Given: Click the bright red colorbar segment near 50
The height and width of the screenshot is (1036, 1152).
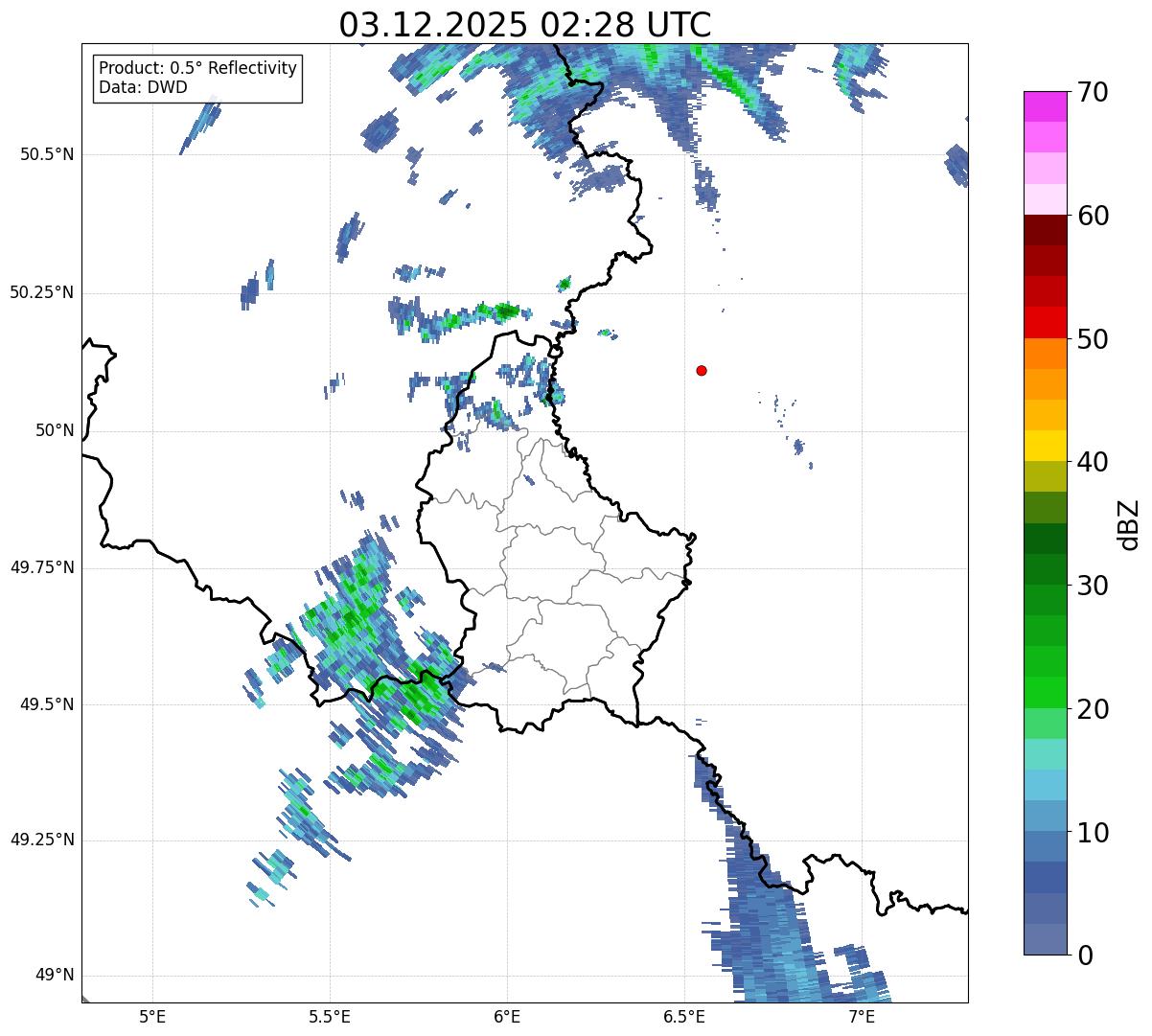Looking at the screenshot, I should (x=1045, y=323).
